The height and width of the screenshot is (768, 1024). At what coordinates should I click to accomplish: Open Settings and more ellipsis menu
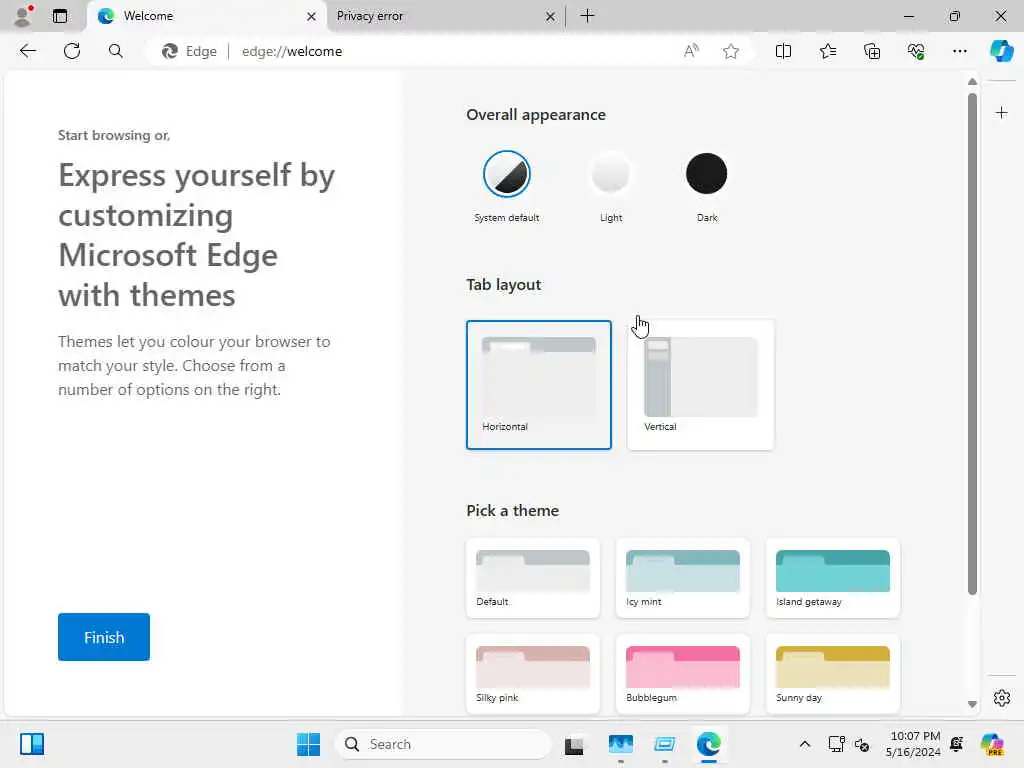pyautogui.click(x=959, y=51)
